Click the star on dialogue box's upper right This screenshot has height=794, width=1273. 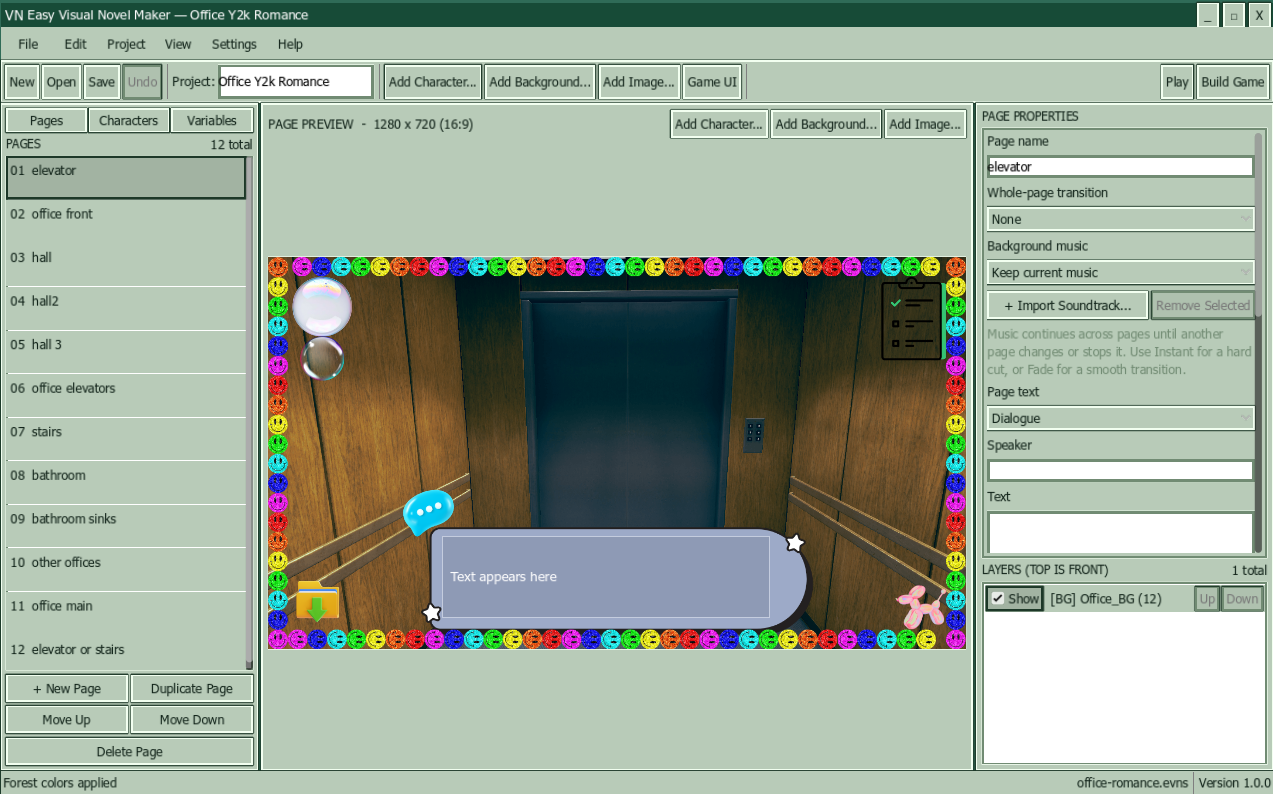point(795,543)
